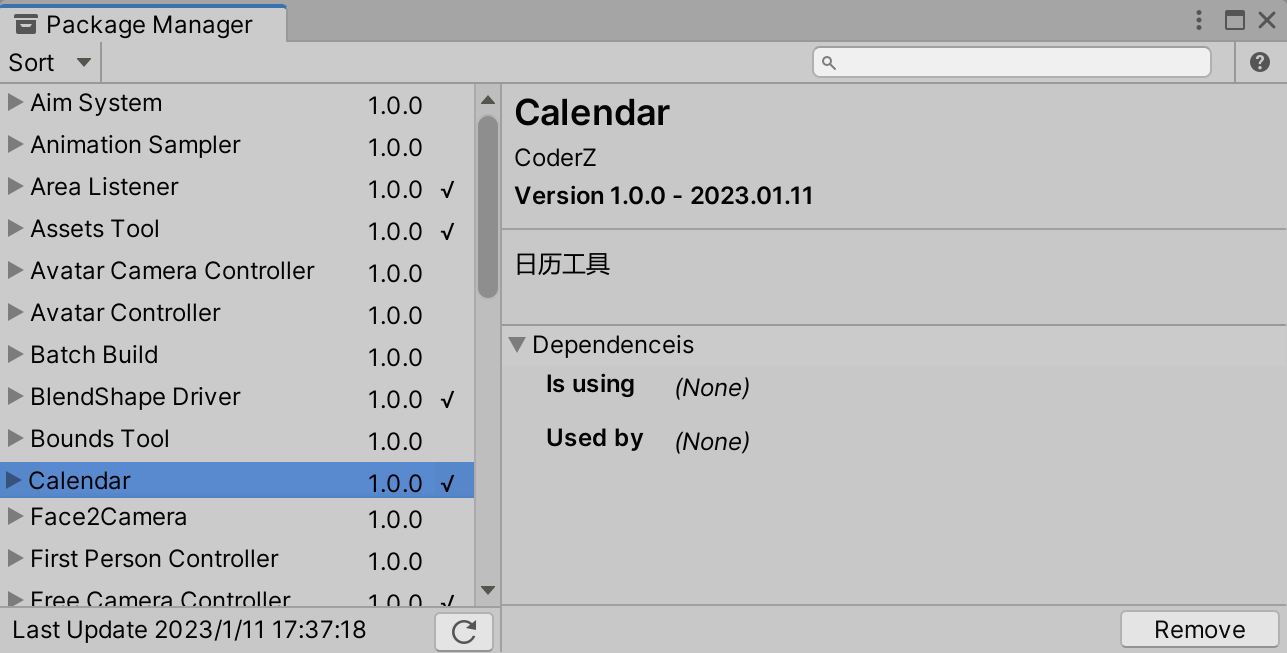Viewport: 1287px width, 653px height.
Task: Click the Remove button
Action: [1198, 629]
